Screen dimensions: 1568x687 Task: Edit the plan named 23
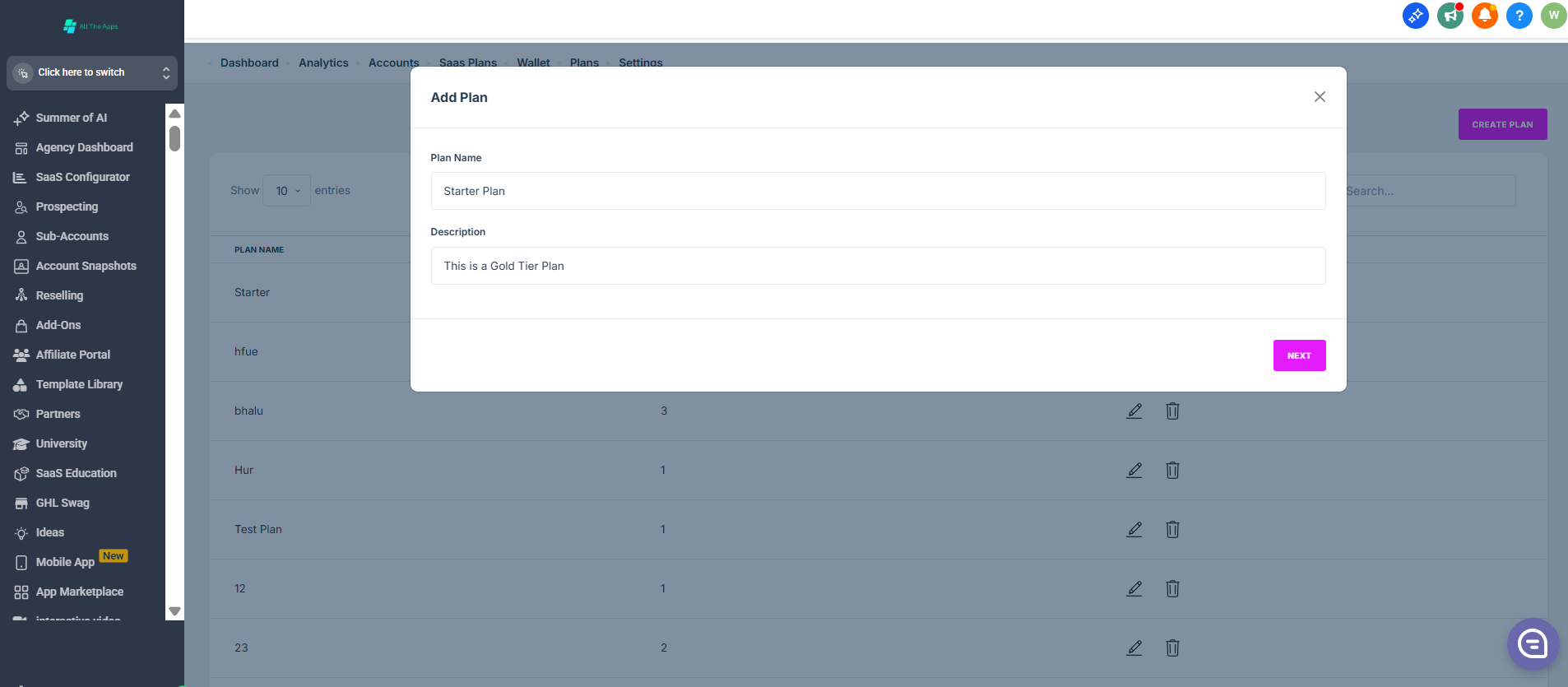coord(1134,648)
